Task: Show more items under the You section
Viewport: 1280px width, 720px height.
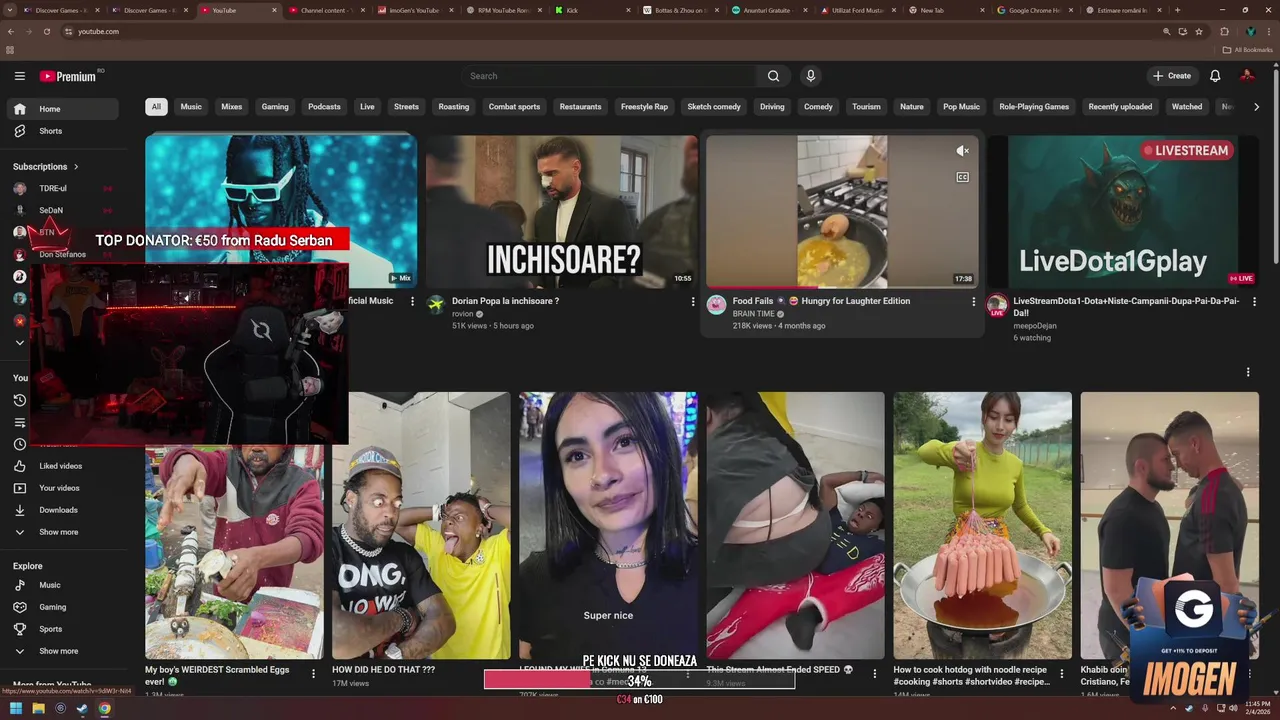Action: 62,532
